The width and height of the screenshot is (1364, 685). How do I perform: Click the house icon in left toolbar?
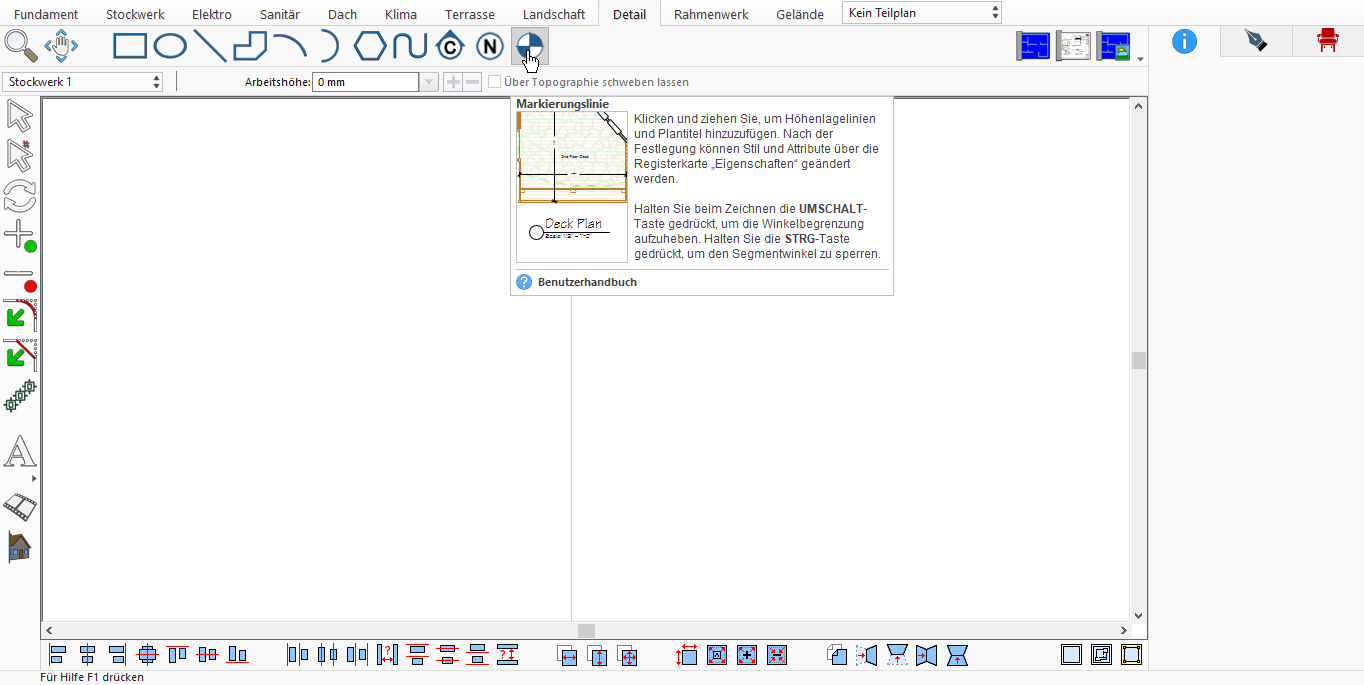coord(20,546)
